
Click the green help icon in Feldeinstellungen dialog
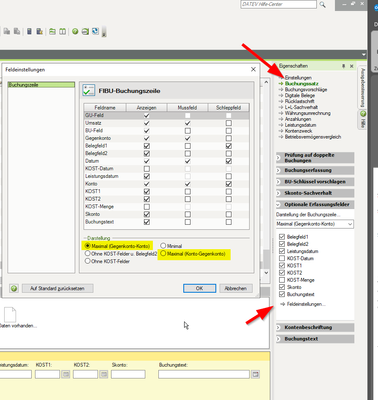[x=14, y=288]
